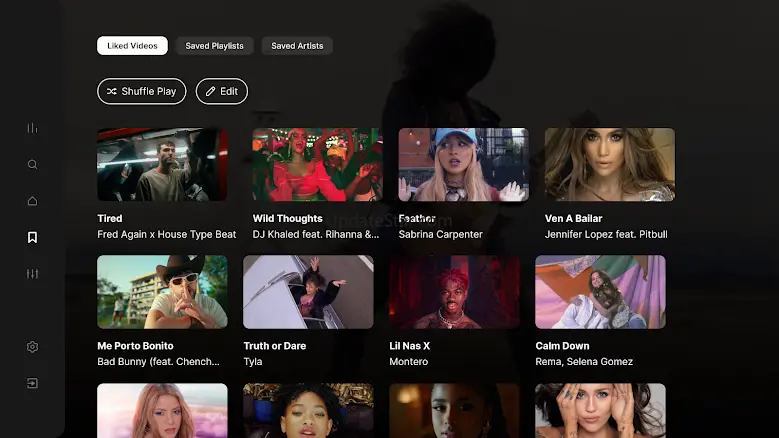Switch to Liked Videos tab
The width and height of the screenshot is (779, 438).
click(x=132, y=46)
